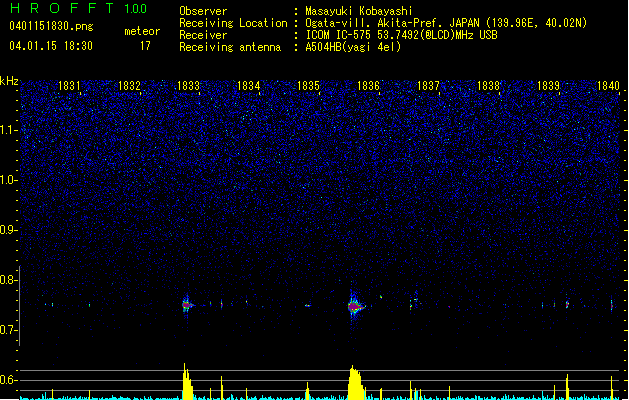Click the 1831 time marker
Image resolution: width=629 pixels, height=400 pixels.
pyautogui.click(x=69, y=86)
